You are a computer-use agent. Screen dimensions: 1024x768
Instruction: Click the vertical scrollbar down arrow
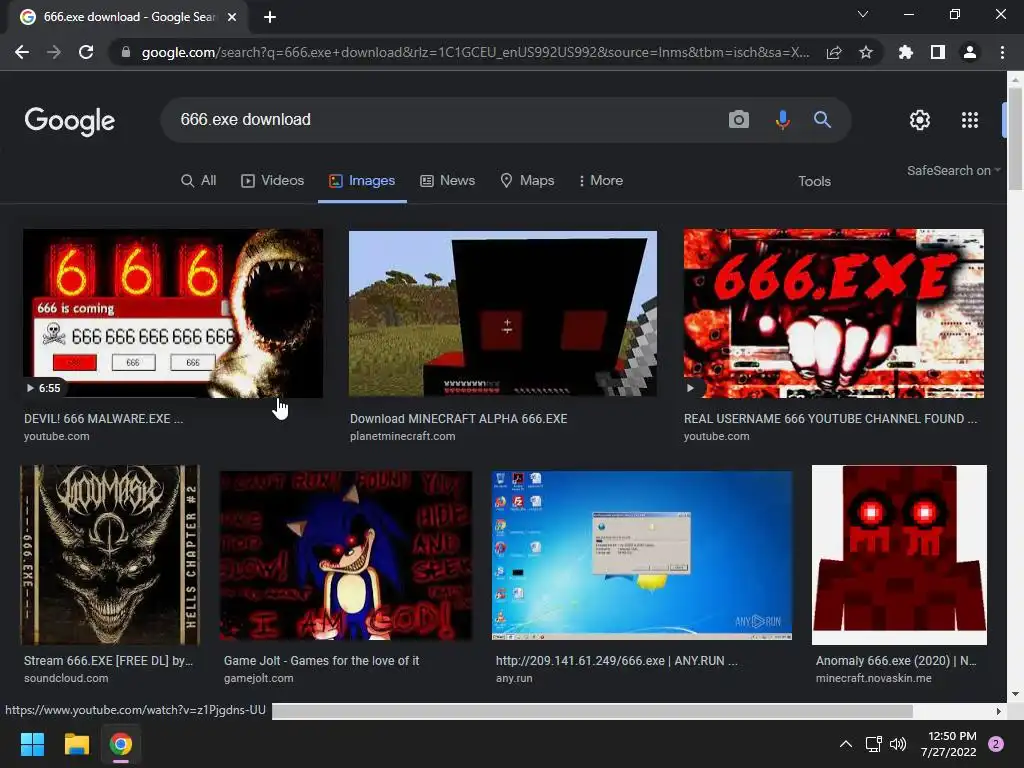[1015, 695]
